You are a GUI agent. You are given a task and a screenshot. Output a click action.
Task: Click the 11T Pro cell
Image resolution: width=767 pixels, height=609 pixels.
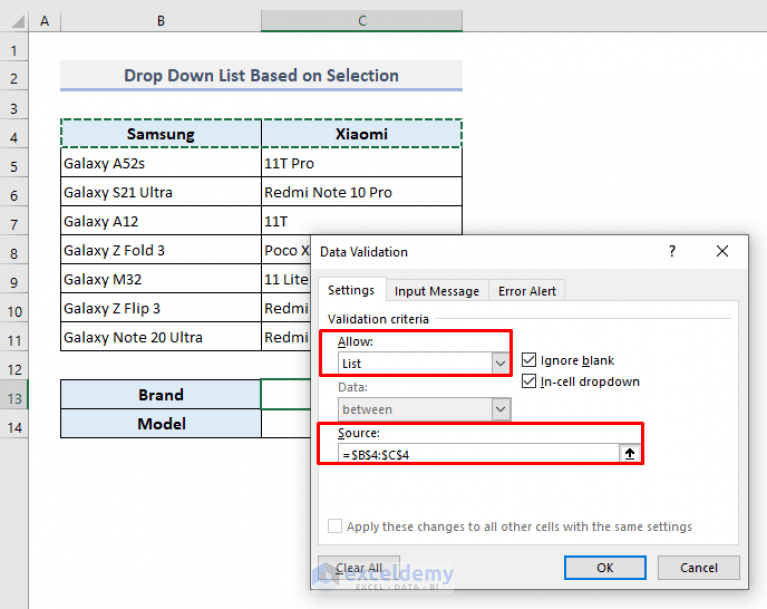[x=361, y=163]
